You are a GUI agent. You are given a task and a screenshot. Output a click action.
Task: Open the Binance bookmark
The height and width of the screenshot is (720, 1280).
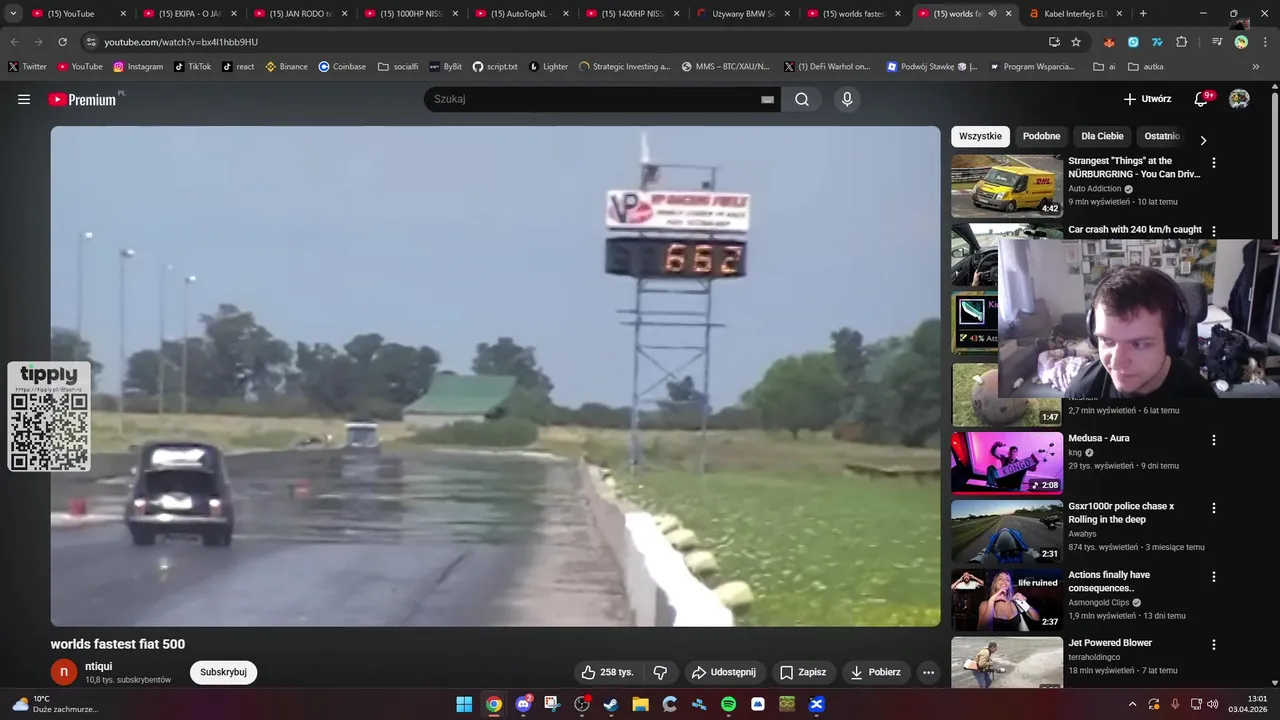coord(286,67)
